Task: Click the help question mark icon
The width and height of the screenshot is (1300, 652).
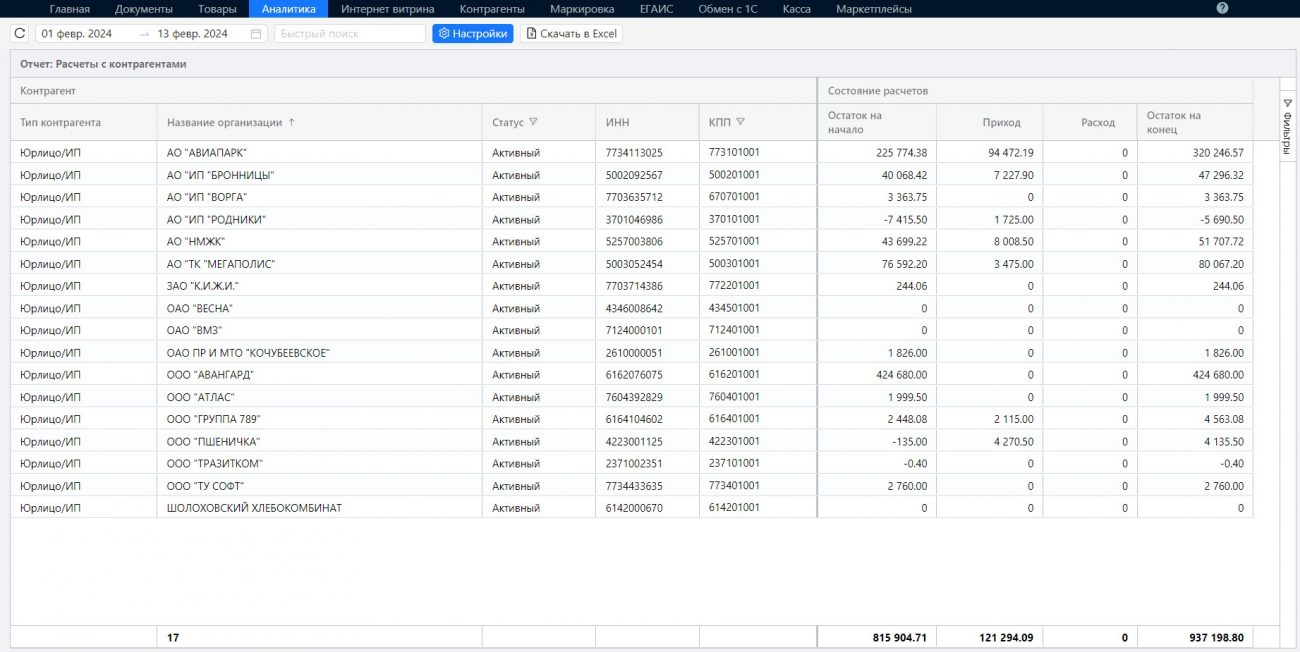Action: pyautogui.click(x=1222, y=9)
